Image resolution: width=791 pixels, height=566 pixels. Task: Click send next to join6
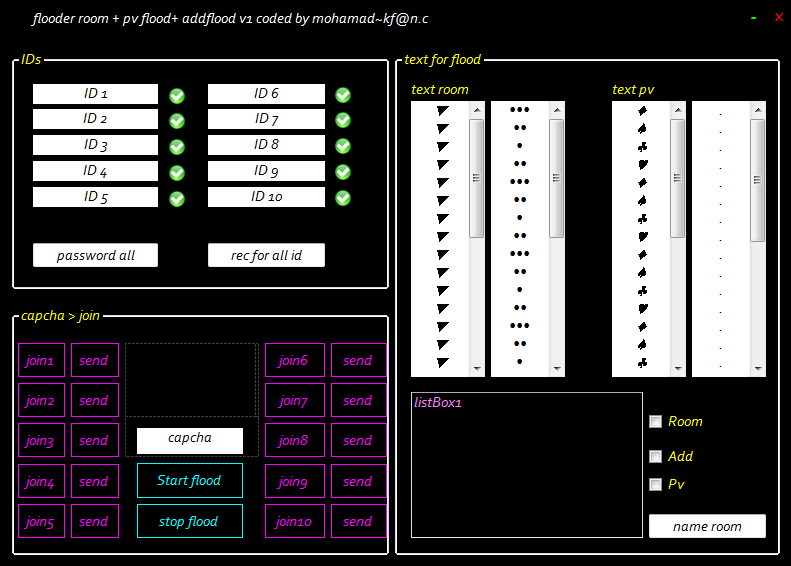click(x=359, y=360)
